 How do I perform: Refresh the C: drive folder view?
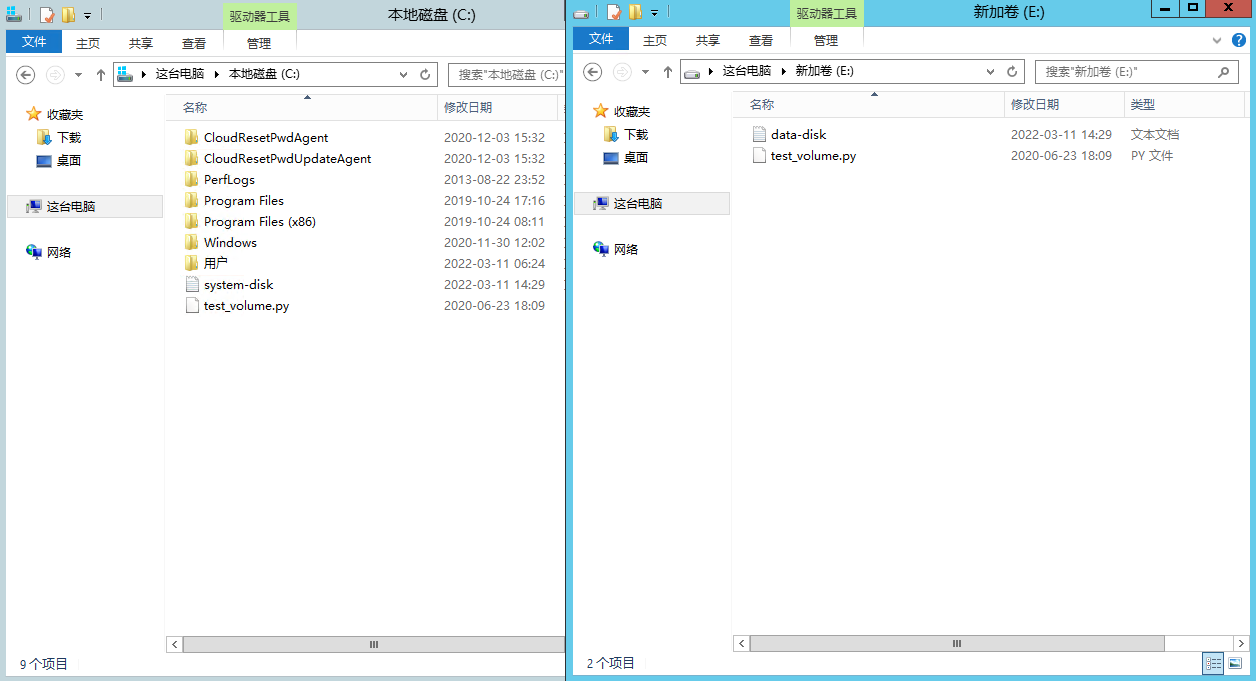[x=425, y=75]
